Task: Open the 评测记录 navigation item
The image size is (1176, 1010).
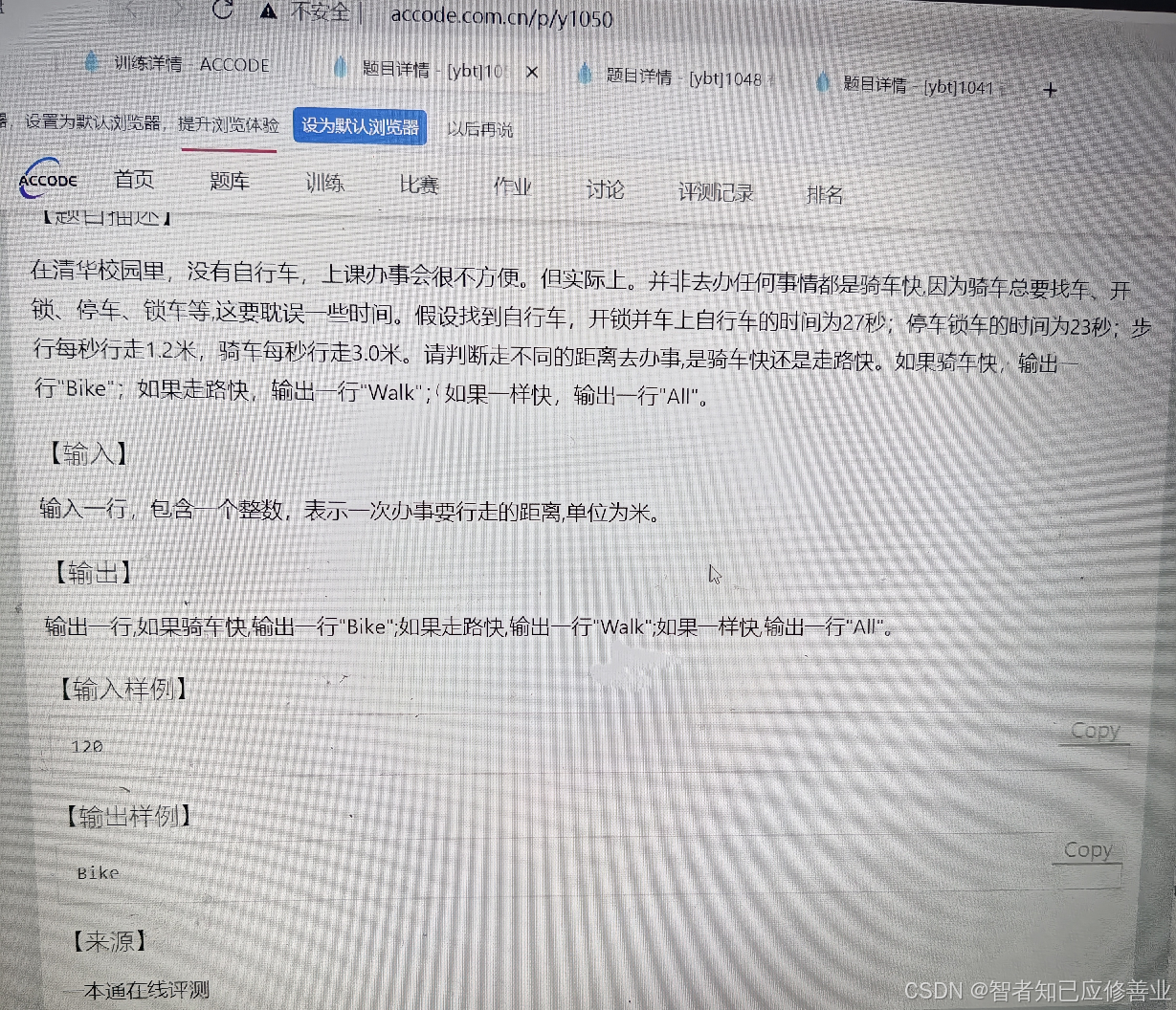Action: pyautogui.click(x=716, y=192)
